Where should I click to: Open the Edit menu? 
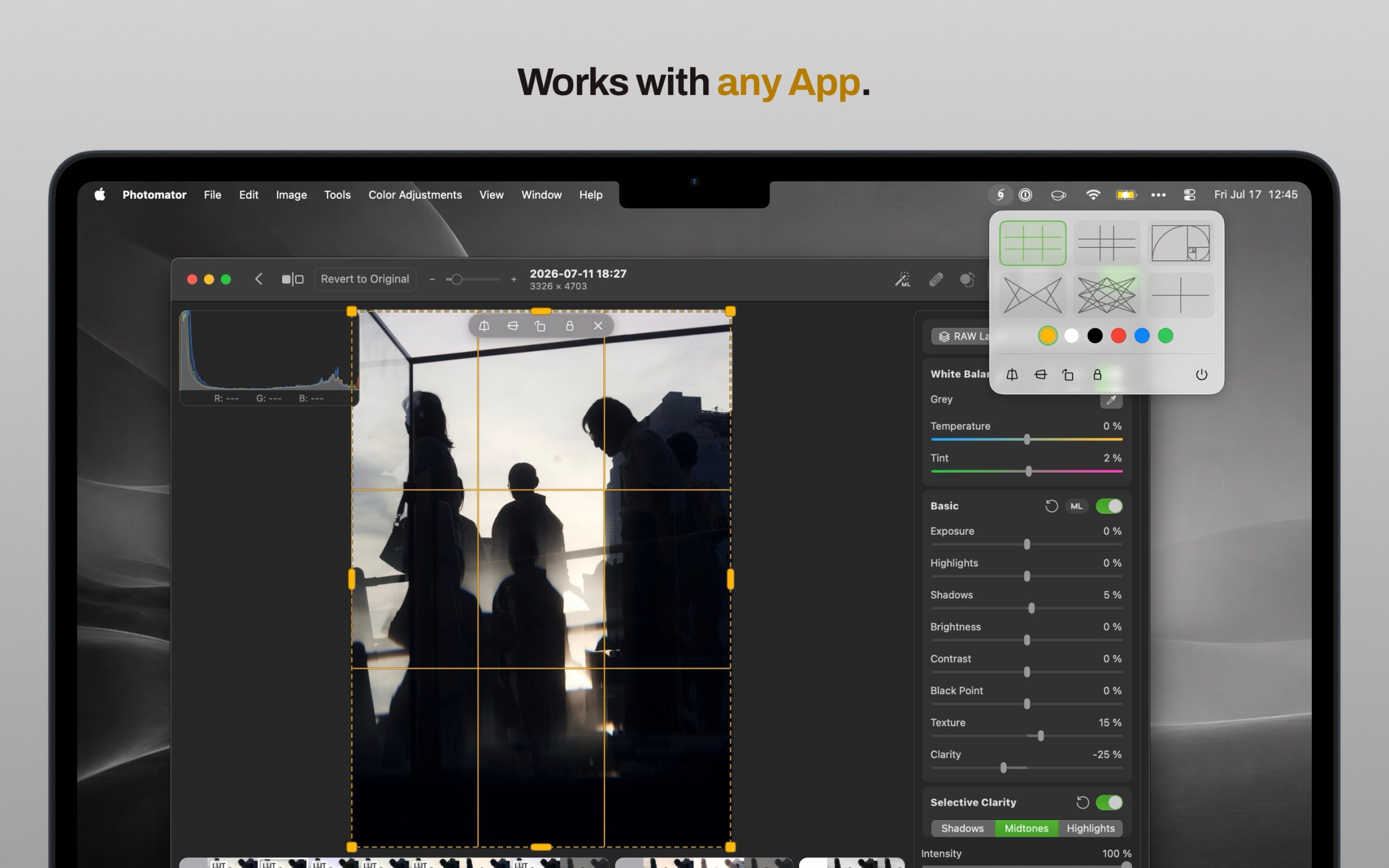249,195
